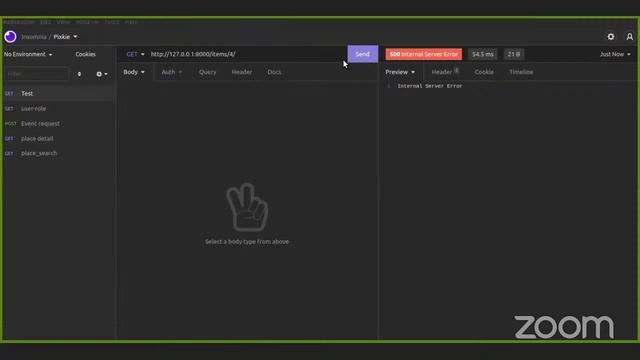Select the place_search request
The image size is (640, 360).
[59, 153]
